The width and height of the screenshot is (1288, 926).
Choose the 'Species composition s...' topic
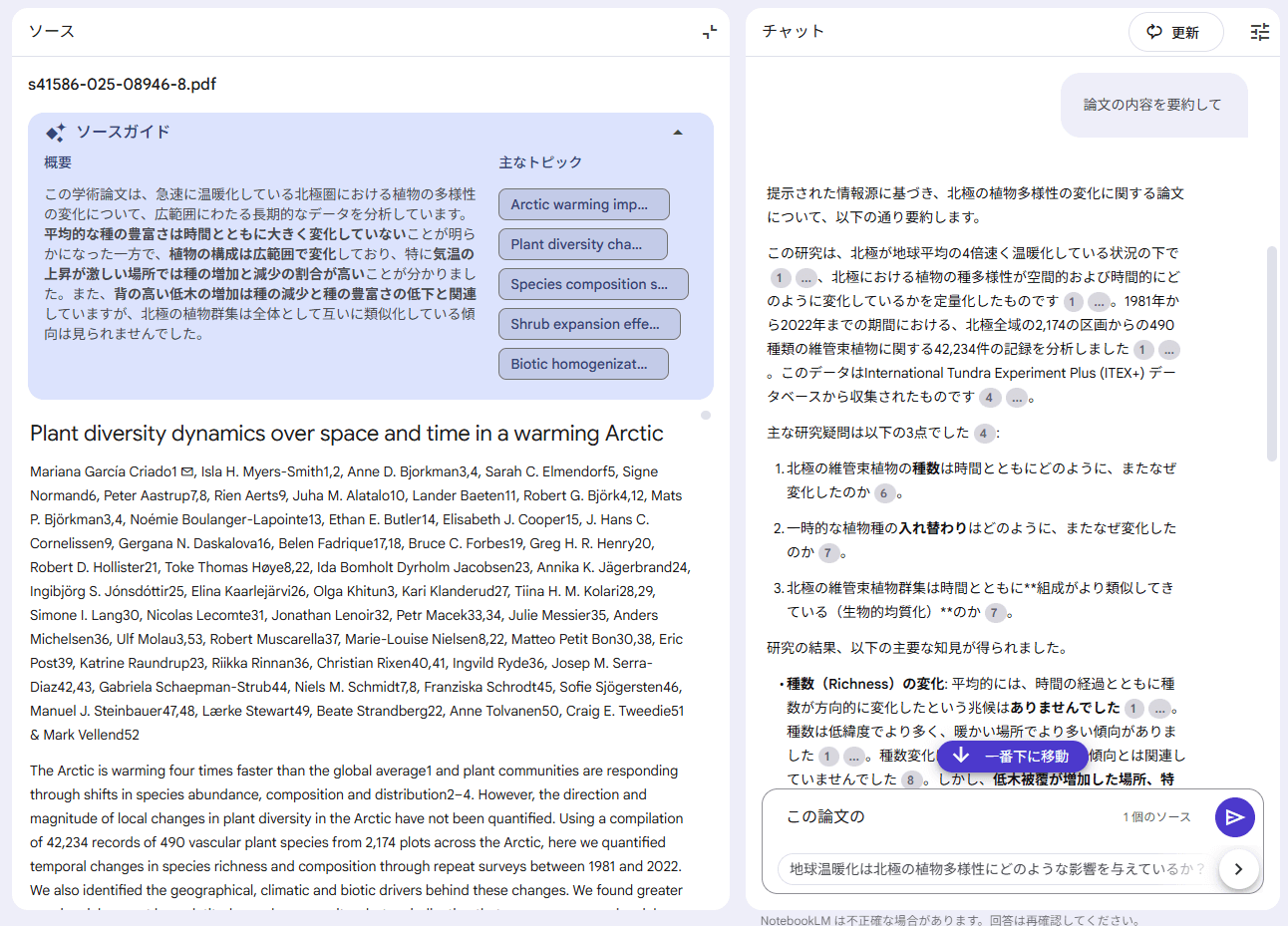click(593, 284)
